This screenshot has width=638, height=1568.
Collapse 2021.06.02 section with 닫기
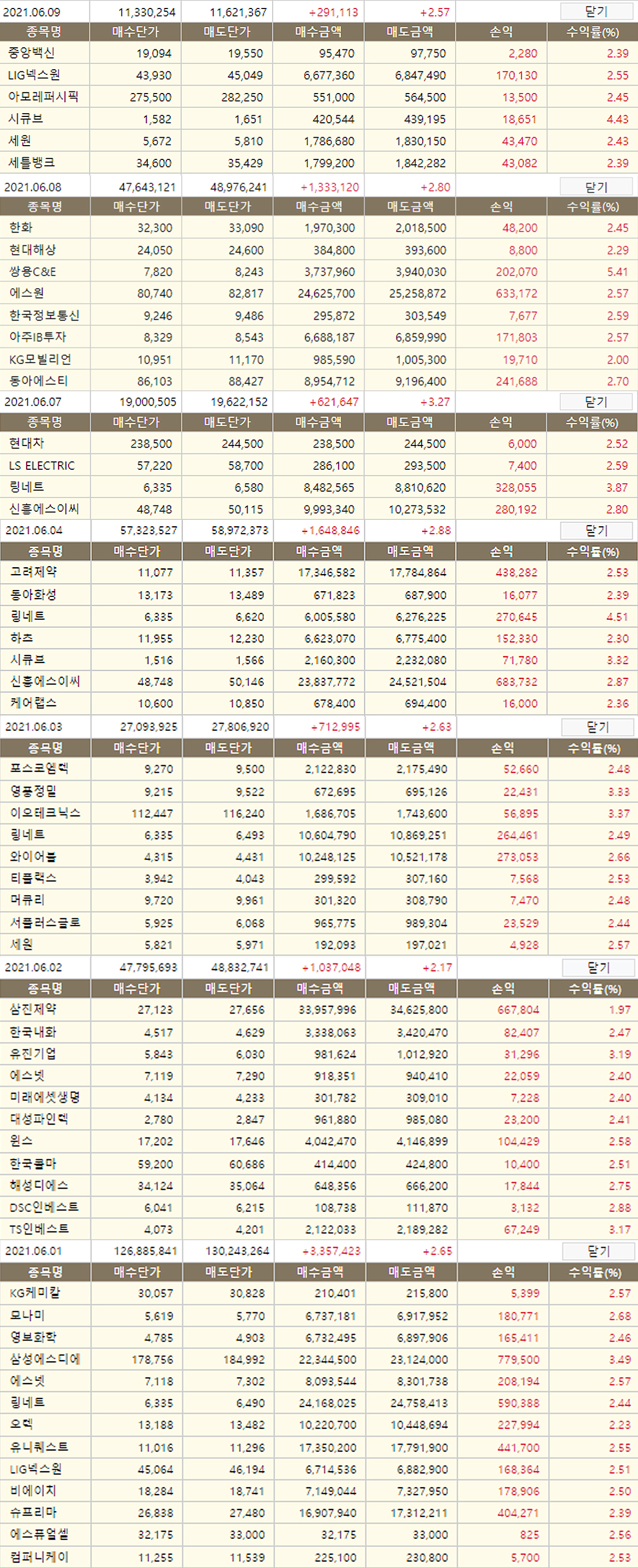tap(598, 967)
